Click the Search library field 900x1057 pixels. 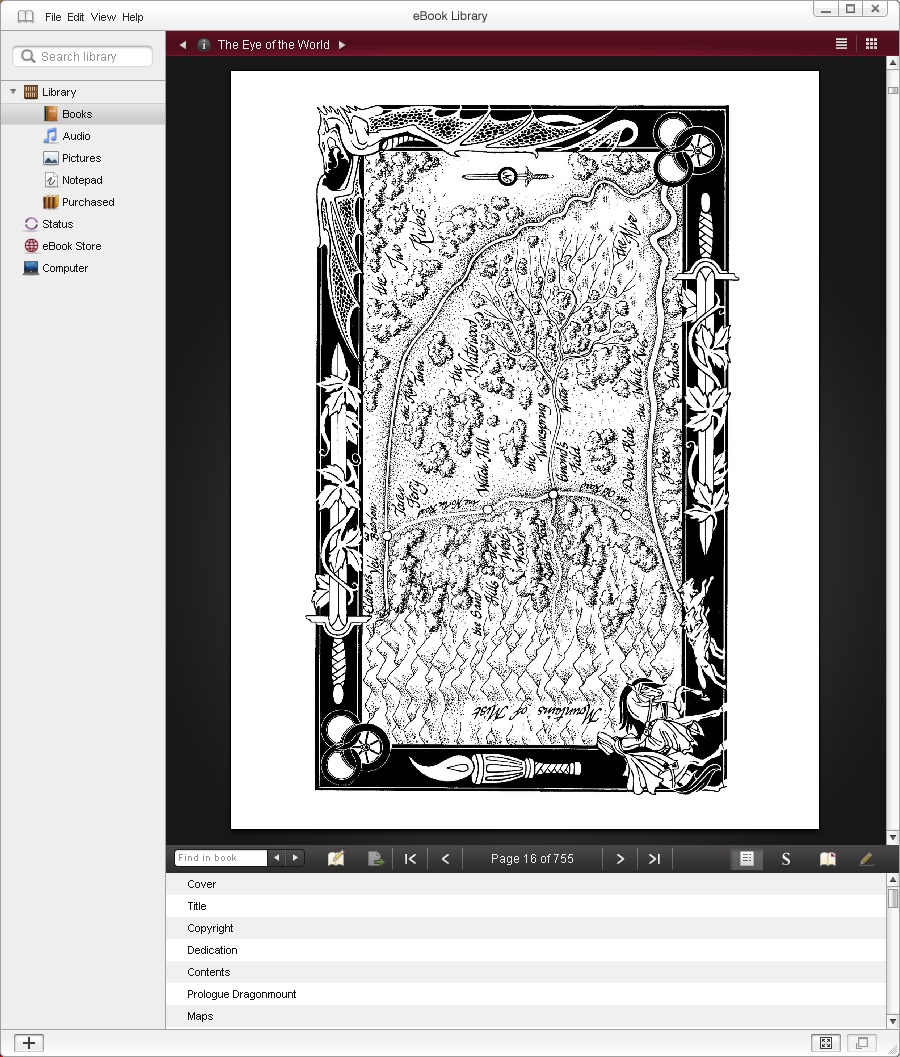[x=82, y=57]
